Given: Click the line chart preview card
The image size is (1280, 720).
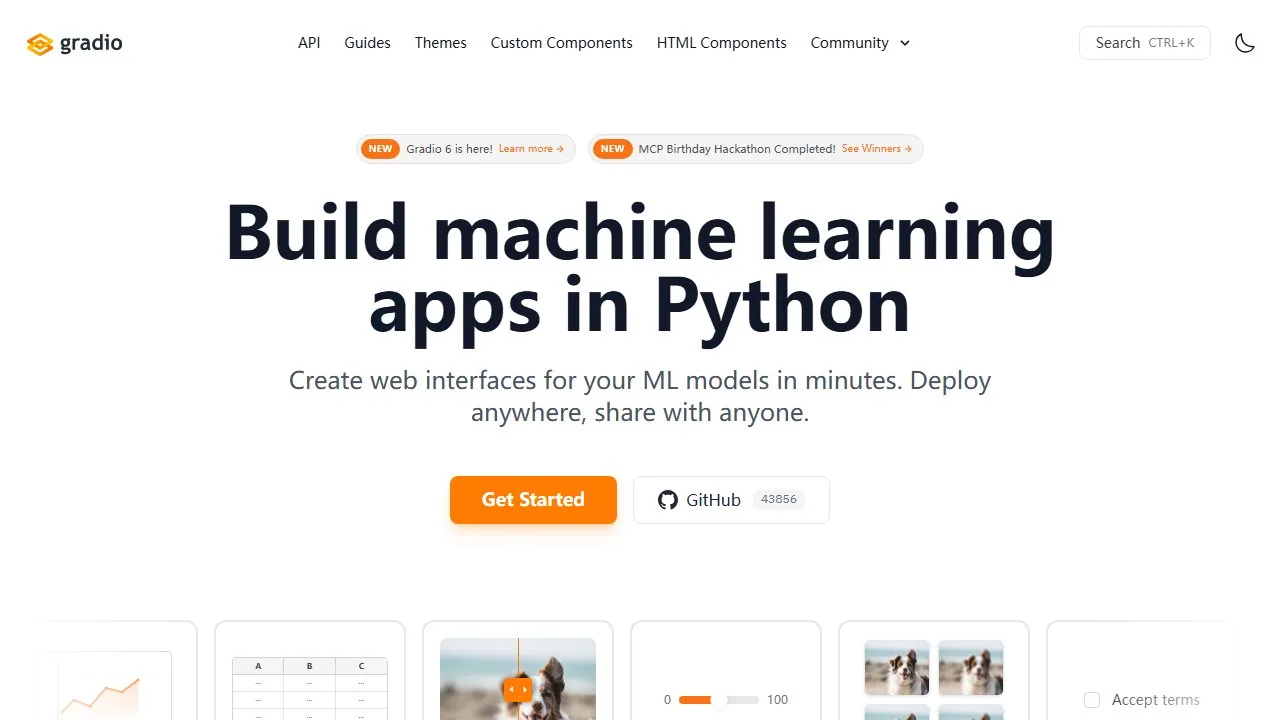Looking at the screenshot, I should click(x=114, y=671).
